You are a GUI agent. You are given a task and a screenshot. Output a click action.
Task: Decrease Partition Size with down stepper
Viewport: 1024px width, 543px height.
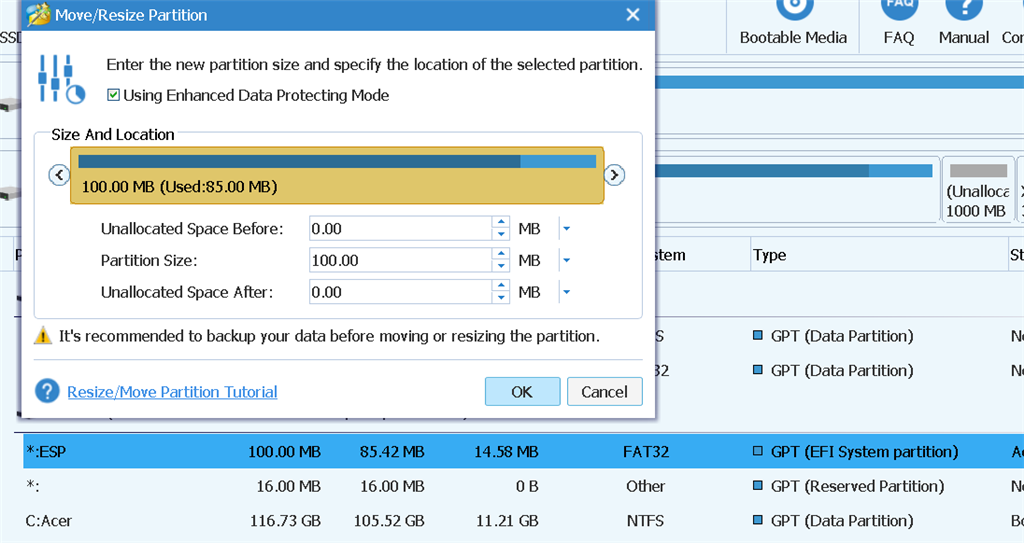tap(501, 266)
